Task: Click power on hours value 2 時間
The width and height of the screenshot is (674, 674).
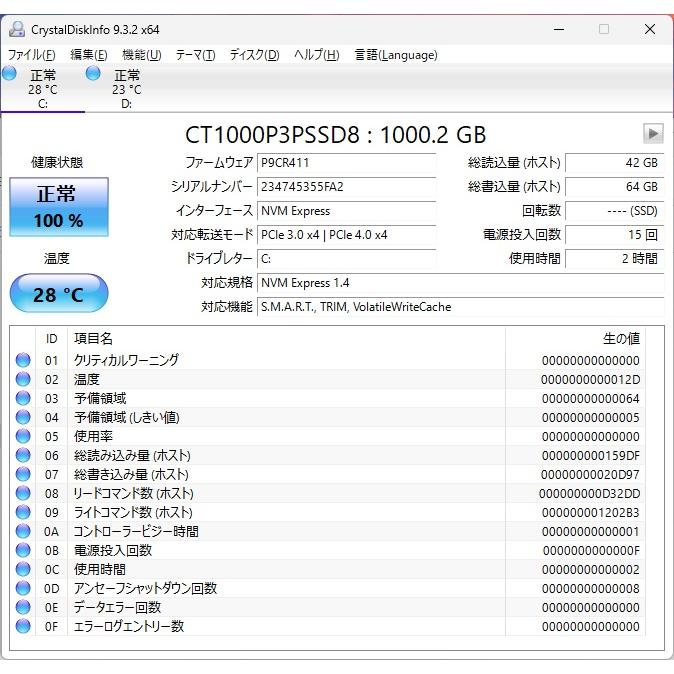Action: pyautogui.click(x=614, y=259)
